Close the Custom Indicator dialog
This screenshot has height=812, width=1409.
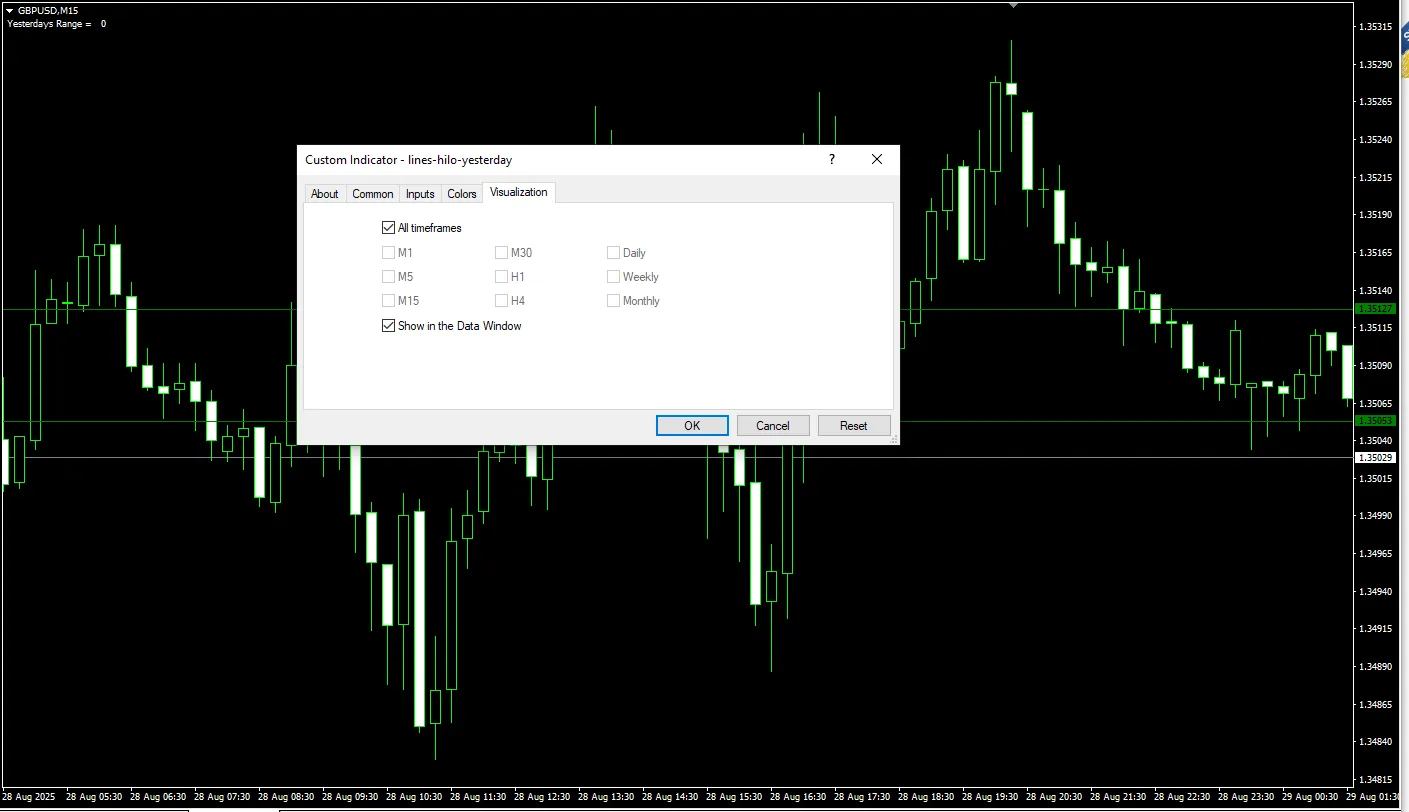[877, 159]
